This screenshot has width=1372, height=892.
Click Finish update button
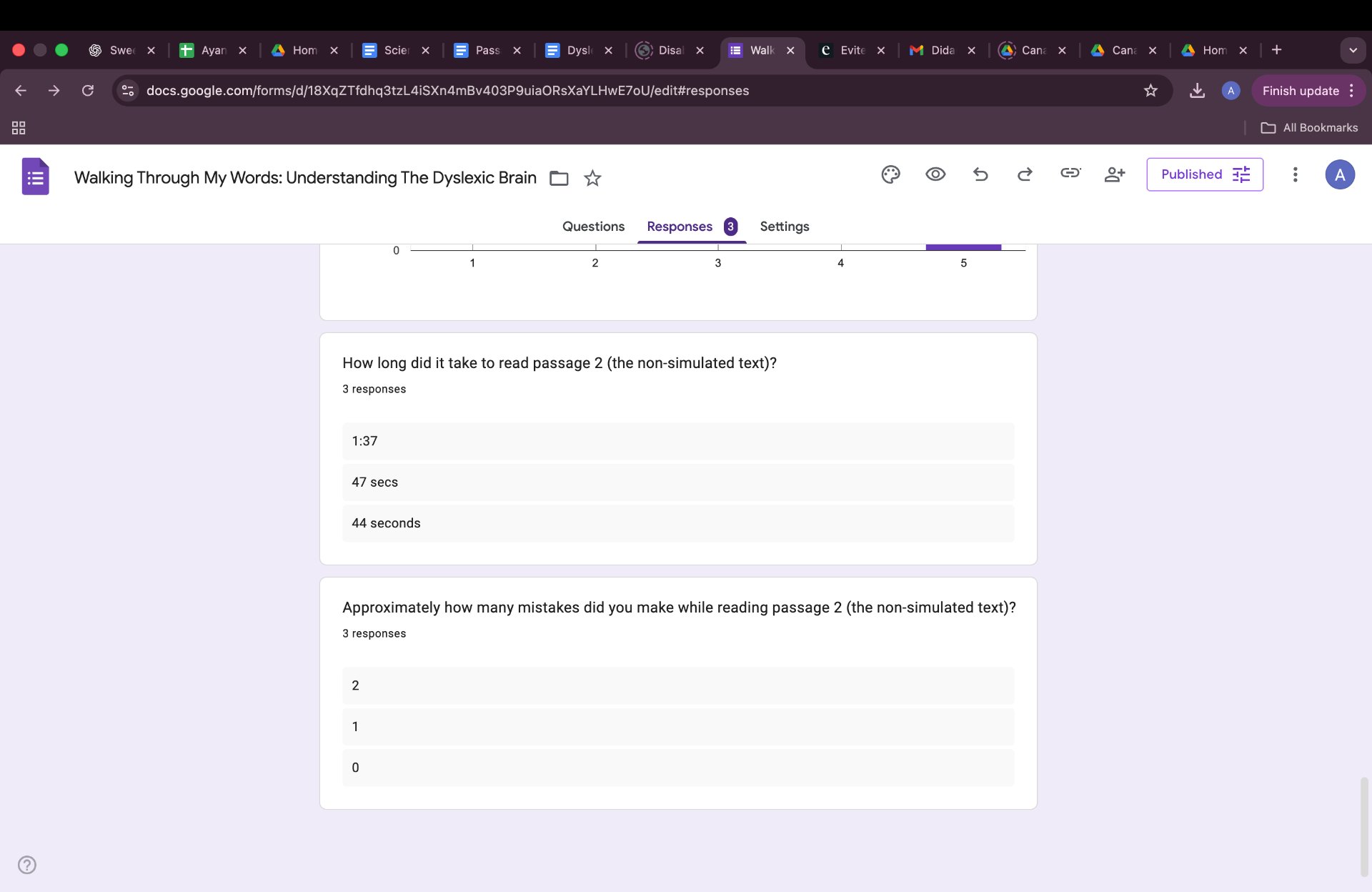(1301, 91)
